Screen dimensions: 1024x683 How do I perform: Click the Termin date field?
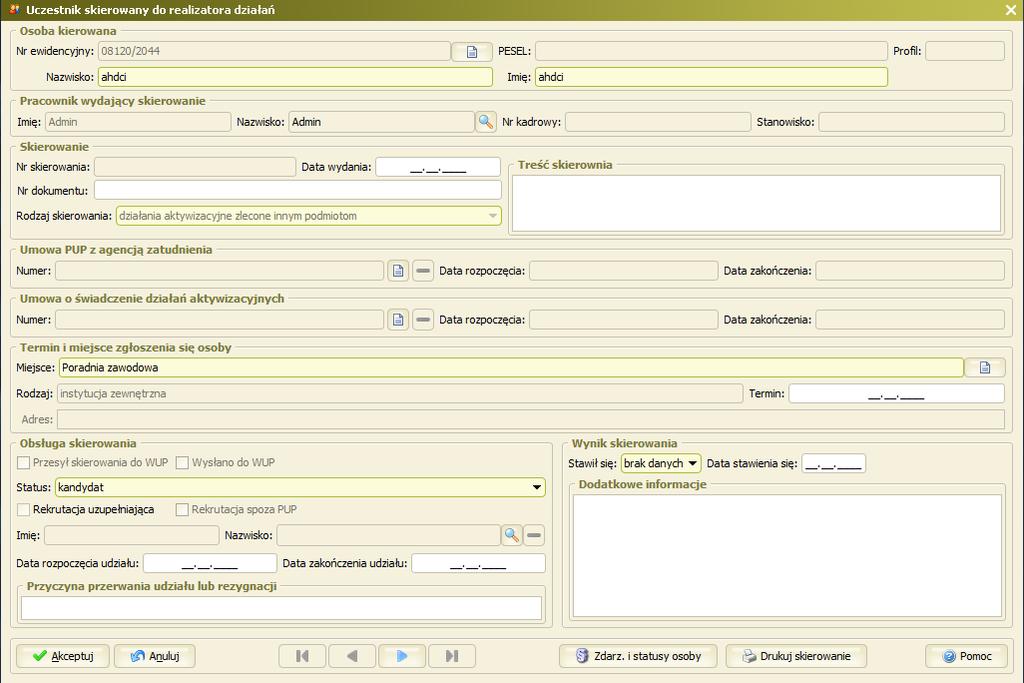point(896,394)
